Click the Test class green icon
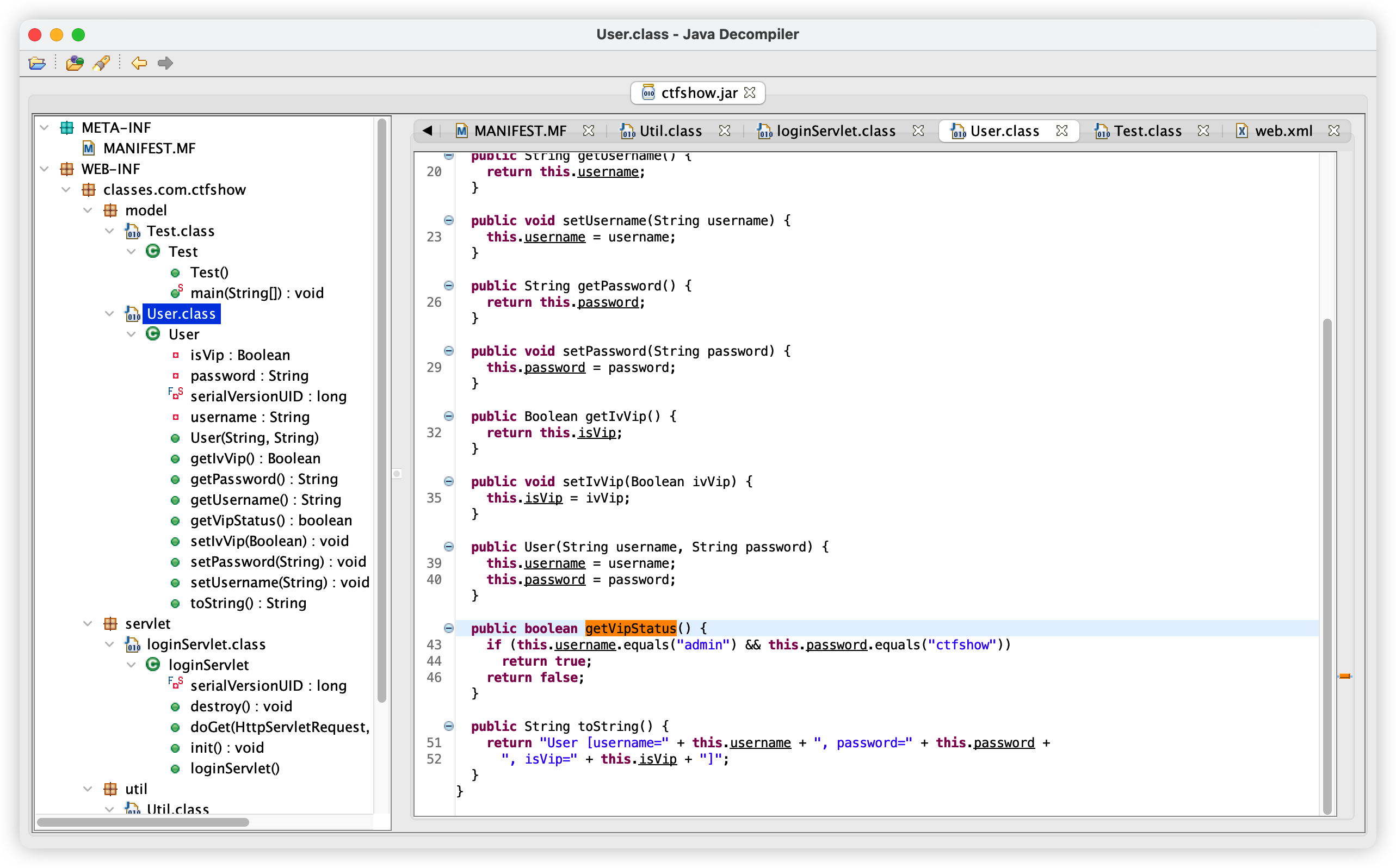 [x=153, y=251]
